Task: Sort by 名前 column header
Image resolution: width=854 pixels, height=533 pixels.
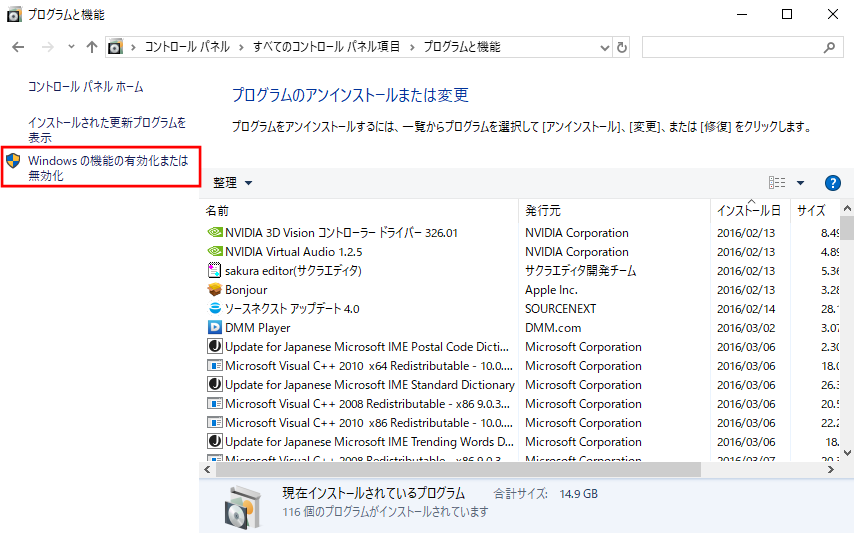Action: [360, 211]
